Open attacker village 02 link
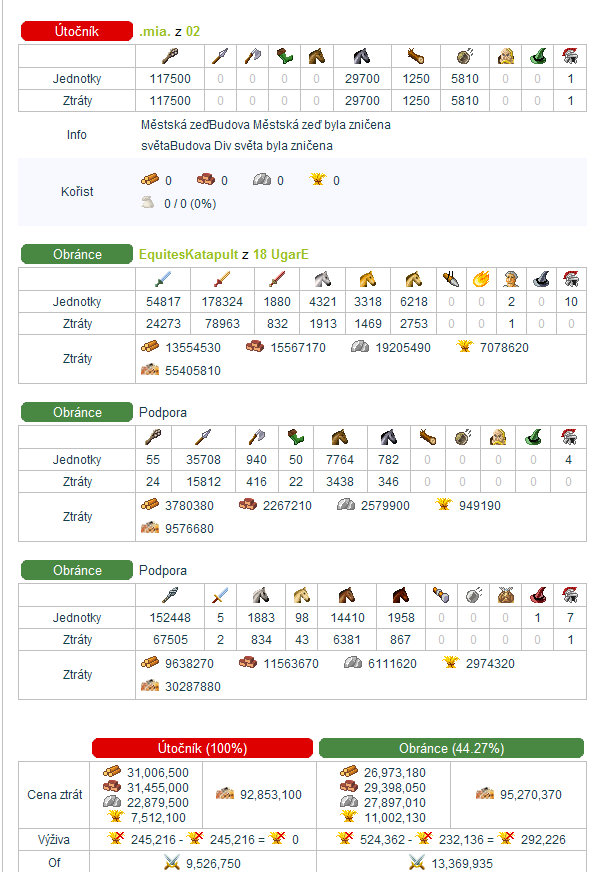This screenshot has height=872, width=599. click(x=193, y=32)
